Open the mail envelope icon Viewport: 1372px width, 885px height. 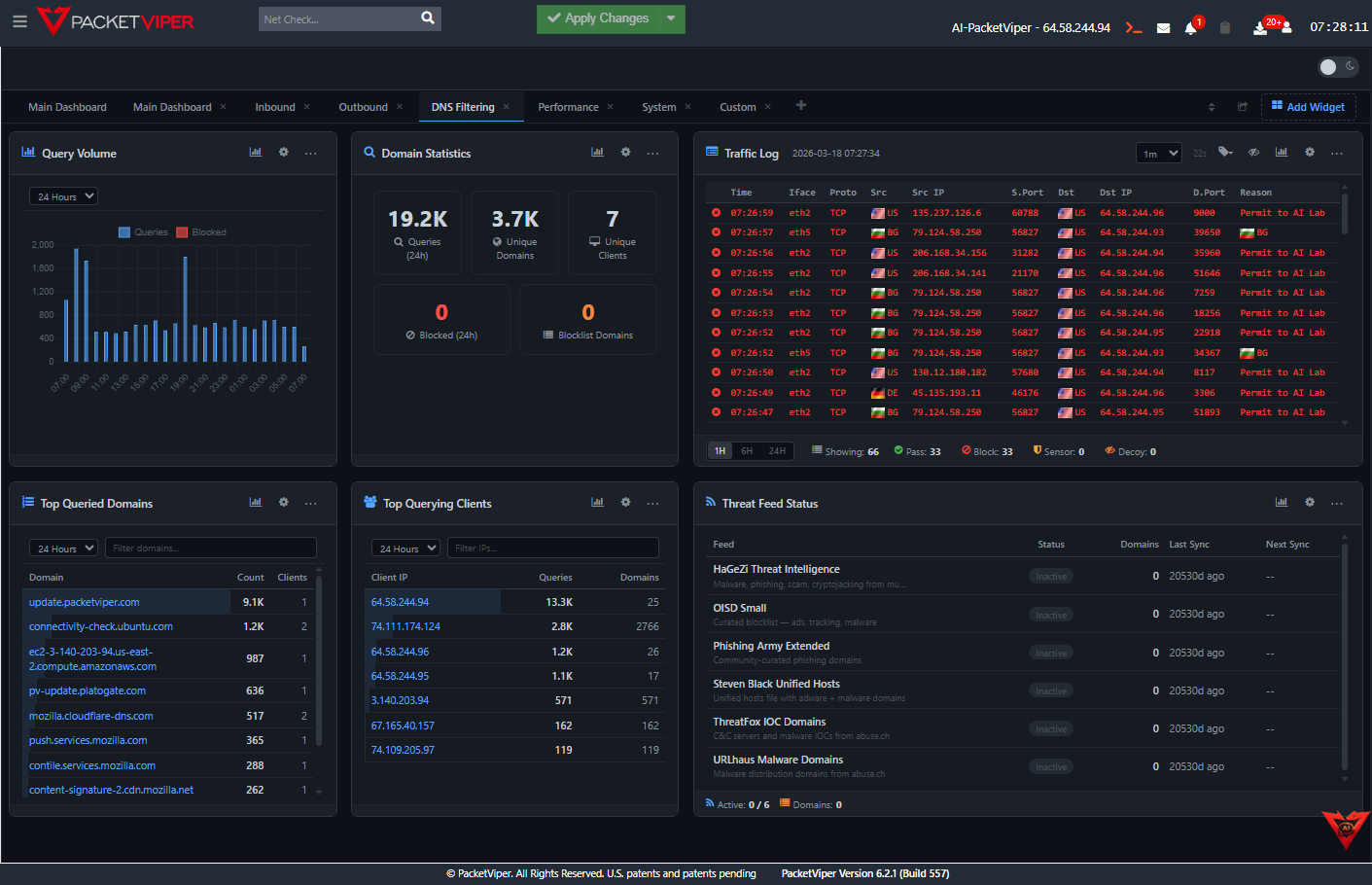1163,27
